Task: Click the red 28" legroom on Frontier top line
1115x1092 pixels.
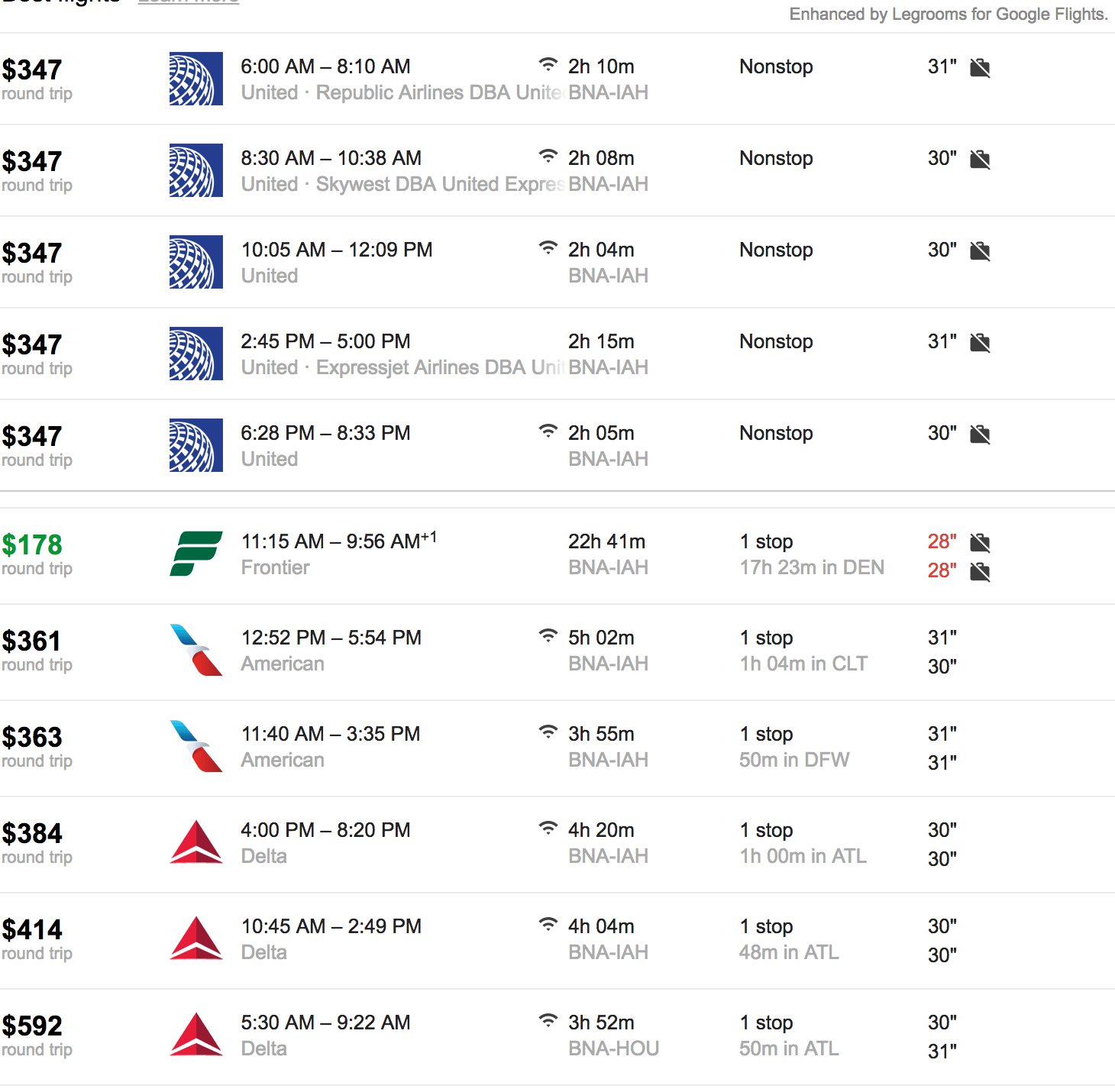Action: coord(942,541)
